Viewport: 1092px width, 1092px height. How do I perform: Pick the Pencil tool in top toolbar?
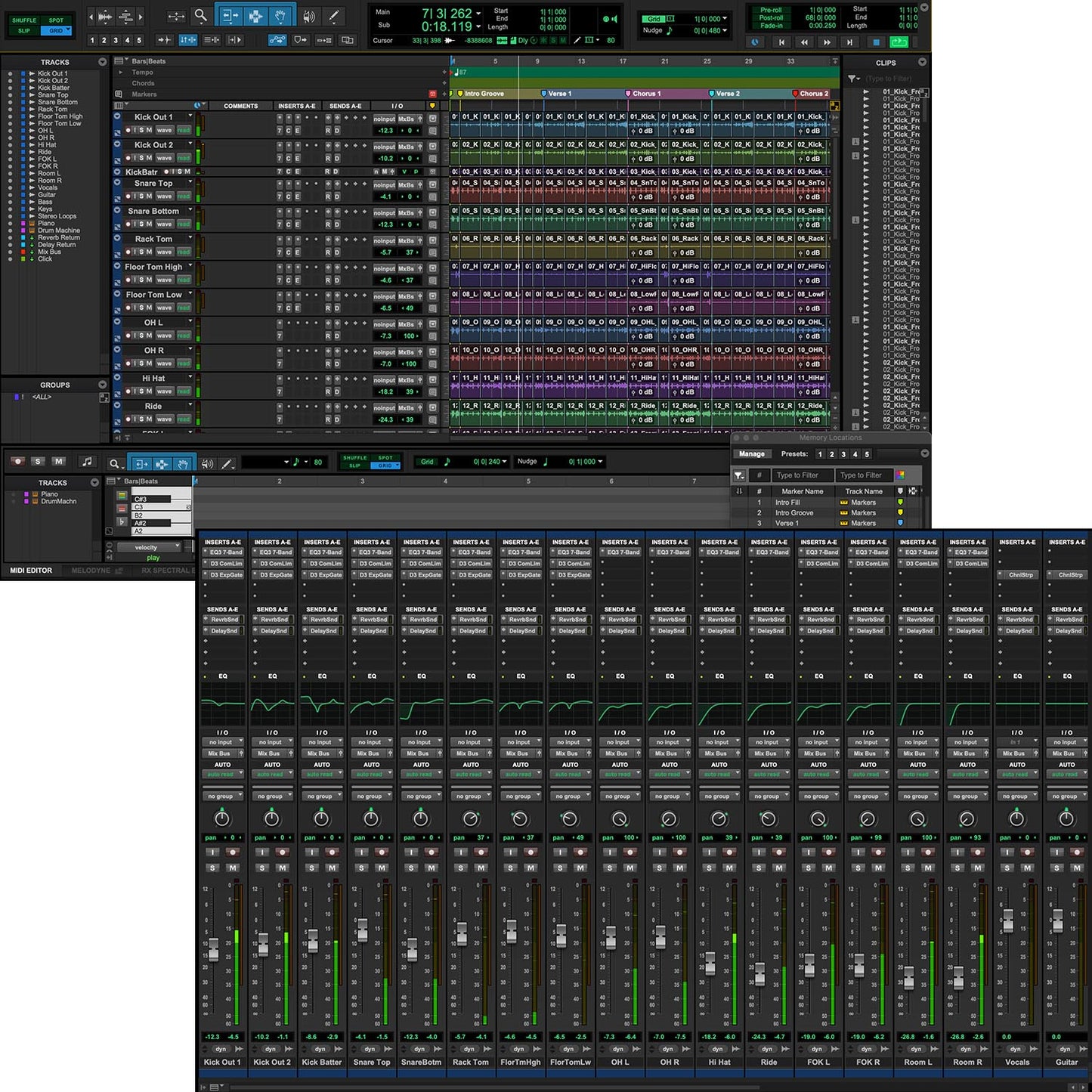coord(333,15)
